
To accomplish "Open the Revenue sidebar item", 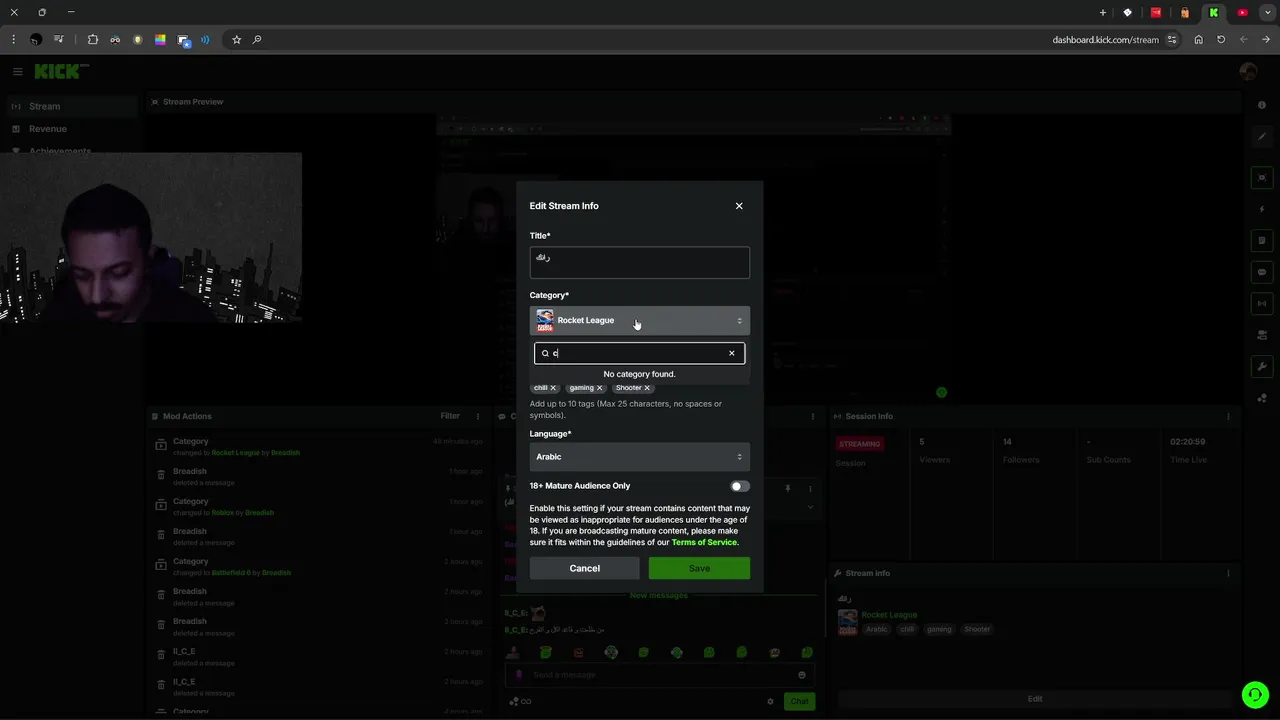I will [48, 129].
